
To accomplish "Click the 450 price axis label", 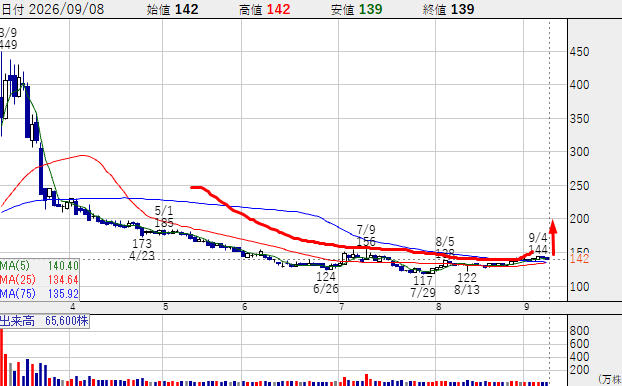I will 580,52.
